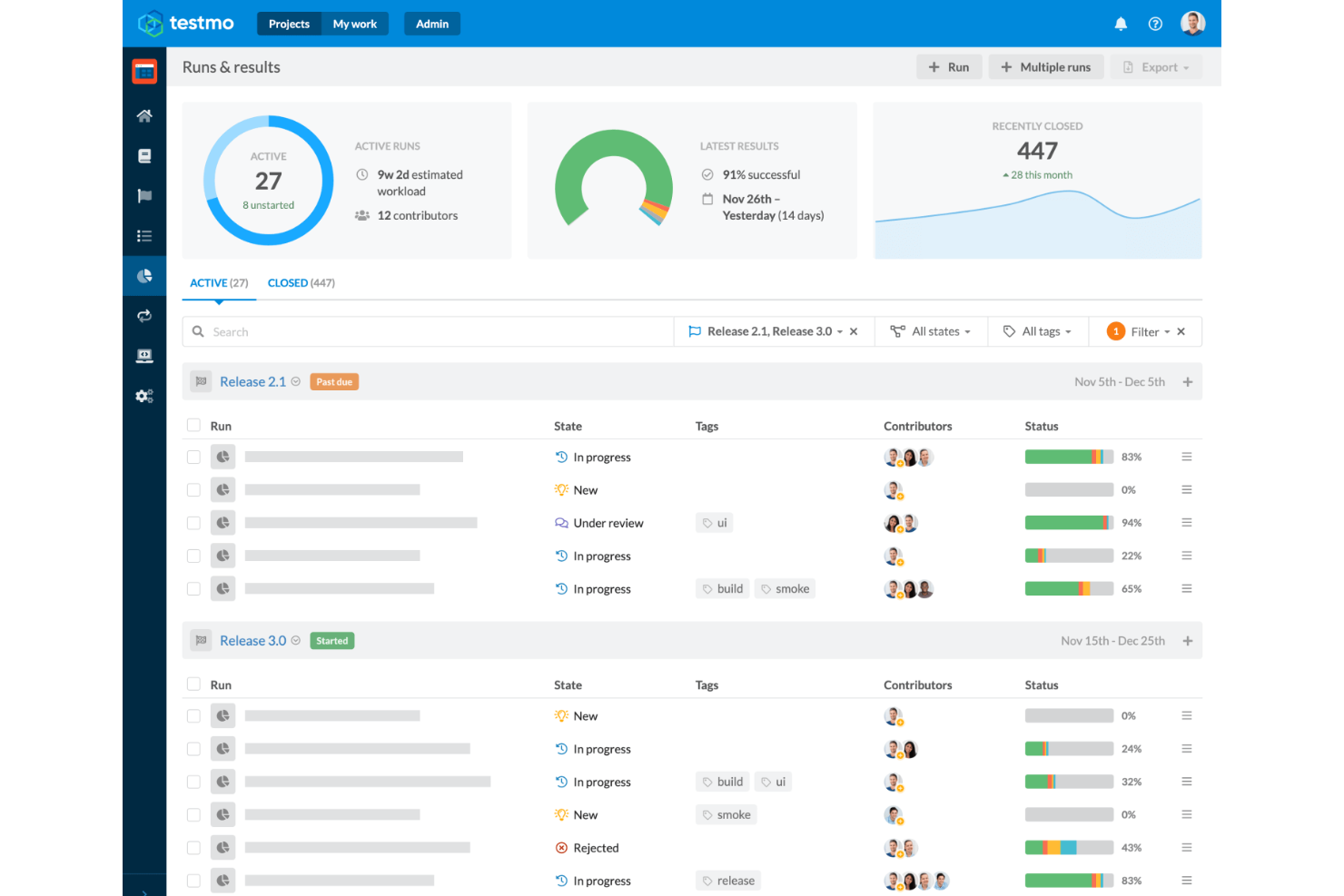Image resolution: width=1344 pixels, height=896 pixels.
Task: Select the milestones flag icon in sidebar
Action: pos(144,195)
